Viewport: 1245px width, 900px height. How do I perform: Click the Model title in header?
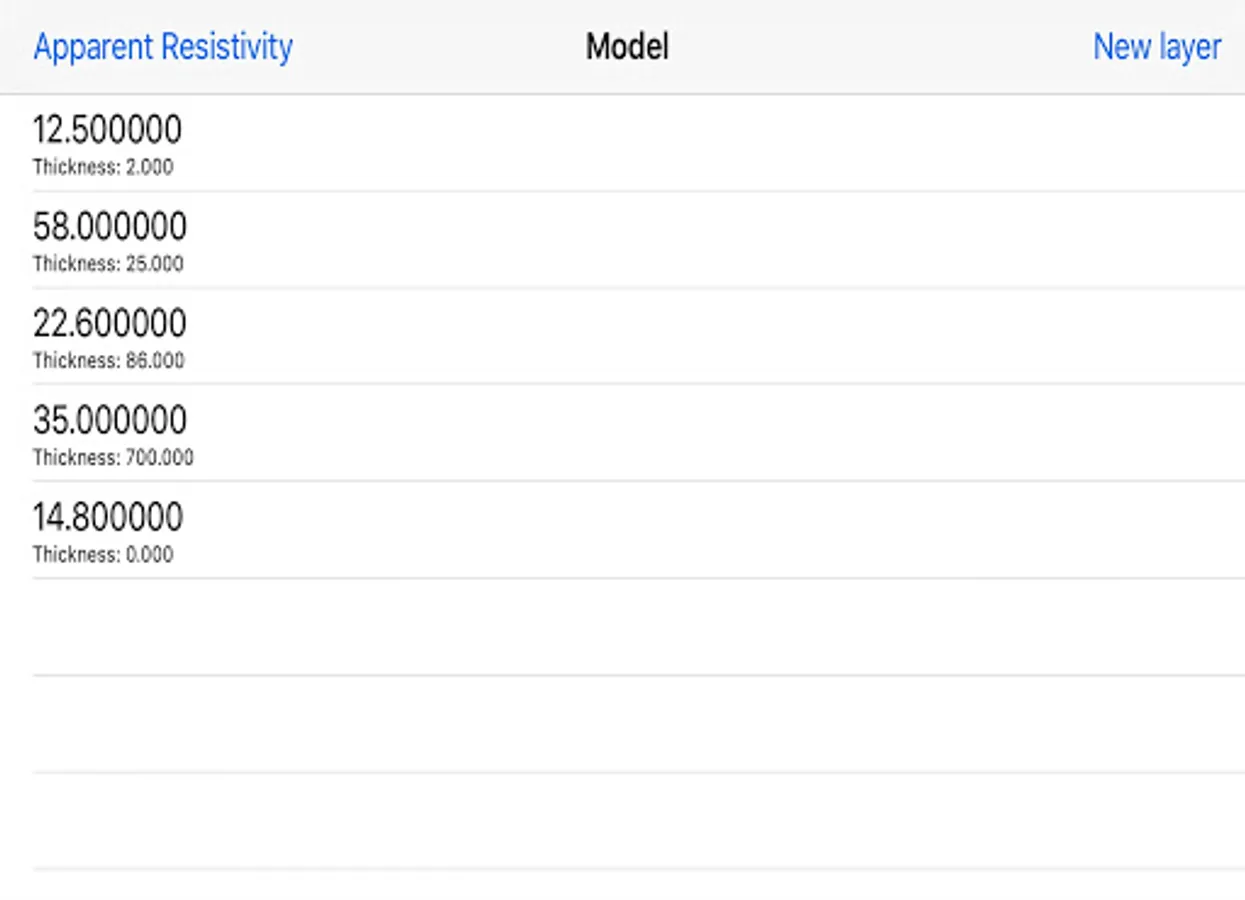pos(627,47)
